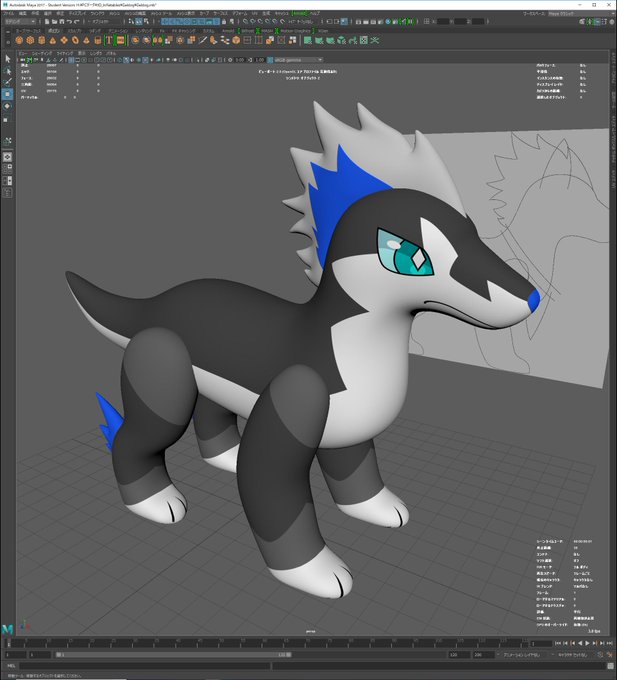Click the time slider ruler

[265, 643]
